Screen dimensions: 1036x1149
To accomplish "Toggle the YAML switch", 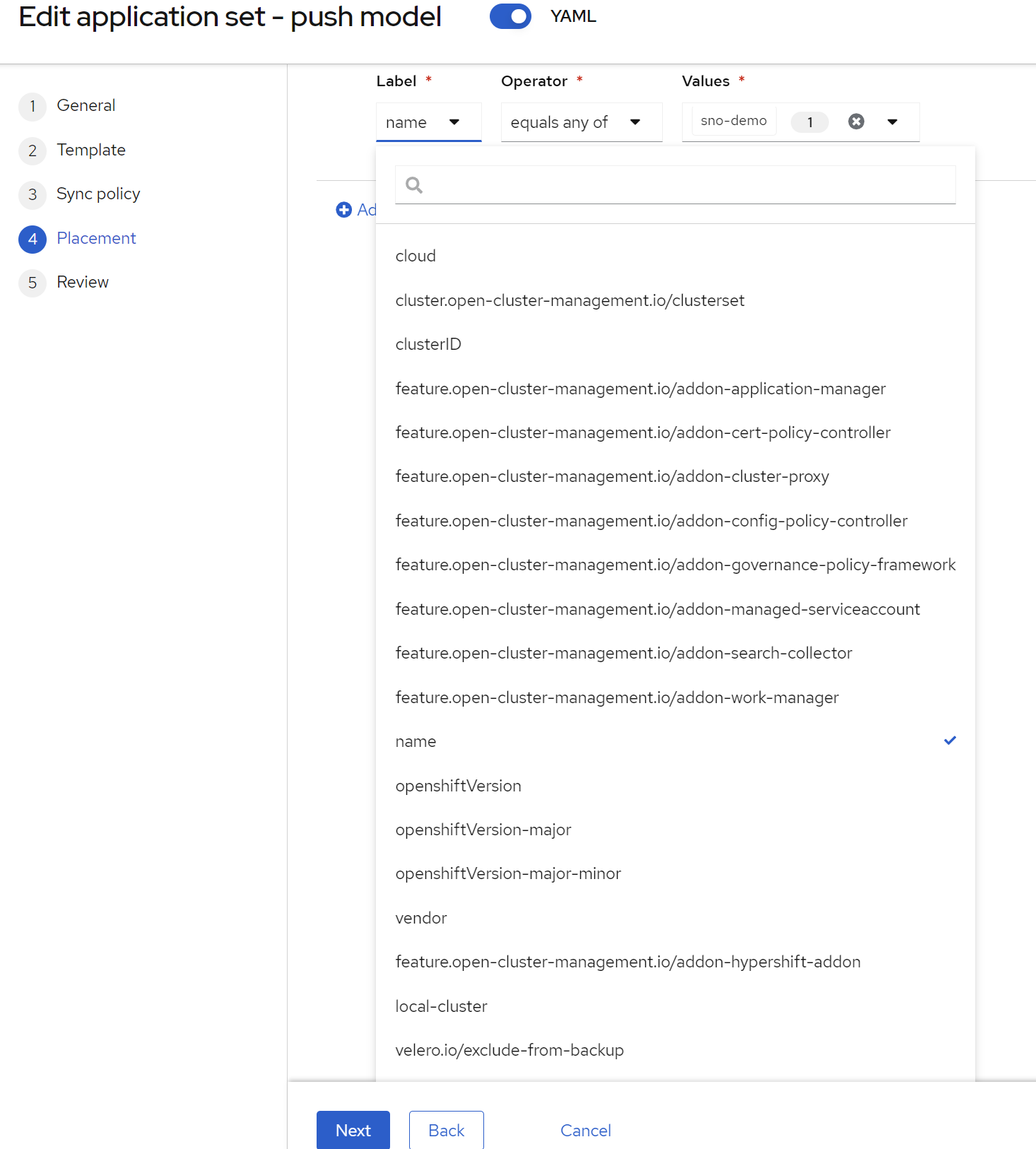I will pos(510,16).
